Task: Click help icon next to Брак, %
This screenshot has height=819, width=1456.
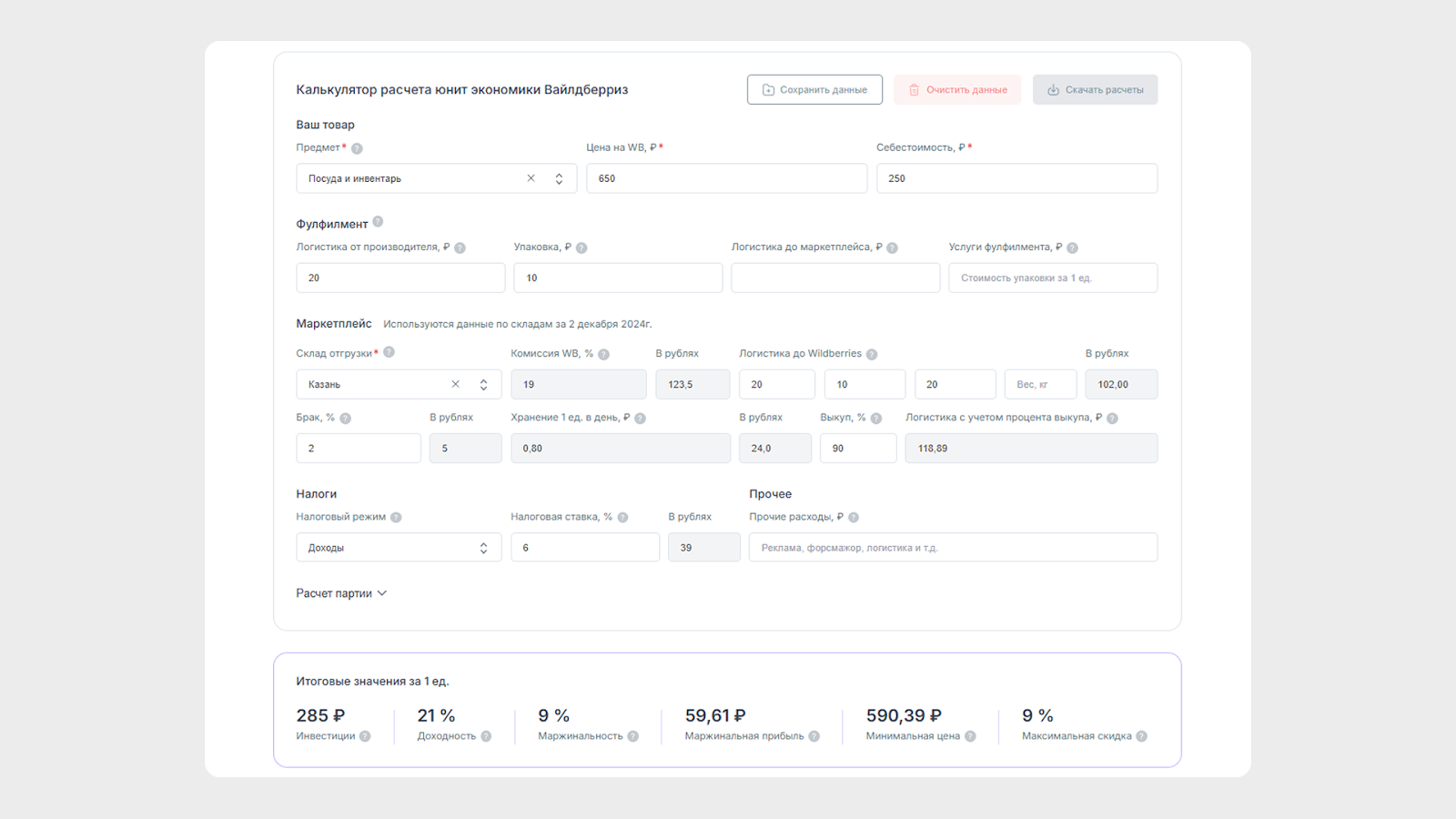Action: [x=345, y=419]
